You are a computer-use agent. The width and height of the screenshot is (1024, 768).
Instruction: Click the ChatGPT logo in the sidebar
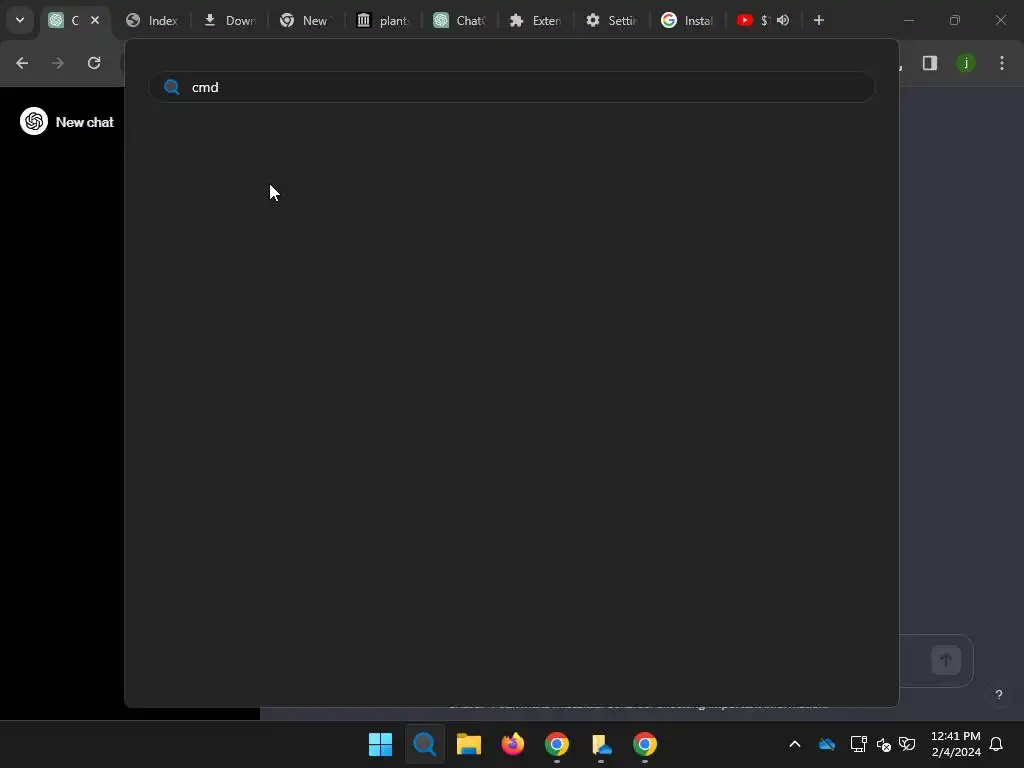pyautogui.click(x=34, y=121)
